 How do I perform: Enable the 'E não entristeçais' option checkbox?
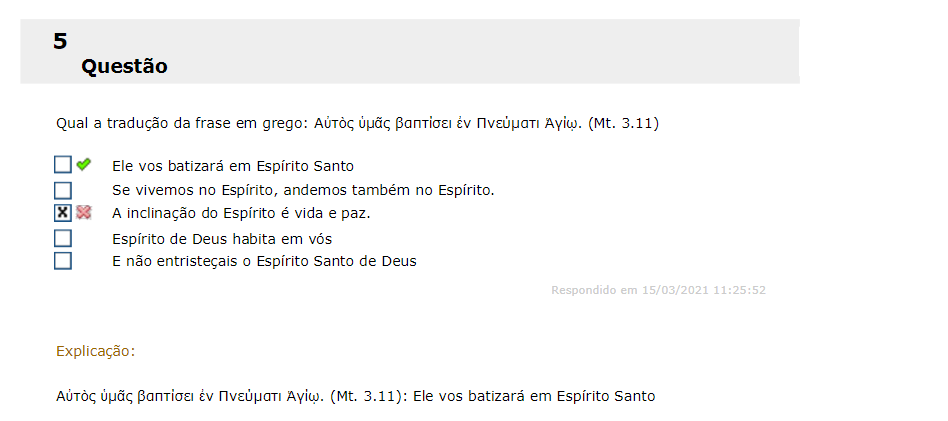coord(63,261)
